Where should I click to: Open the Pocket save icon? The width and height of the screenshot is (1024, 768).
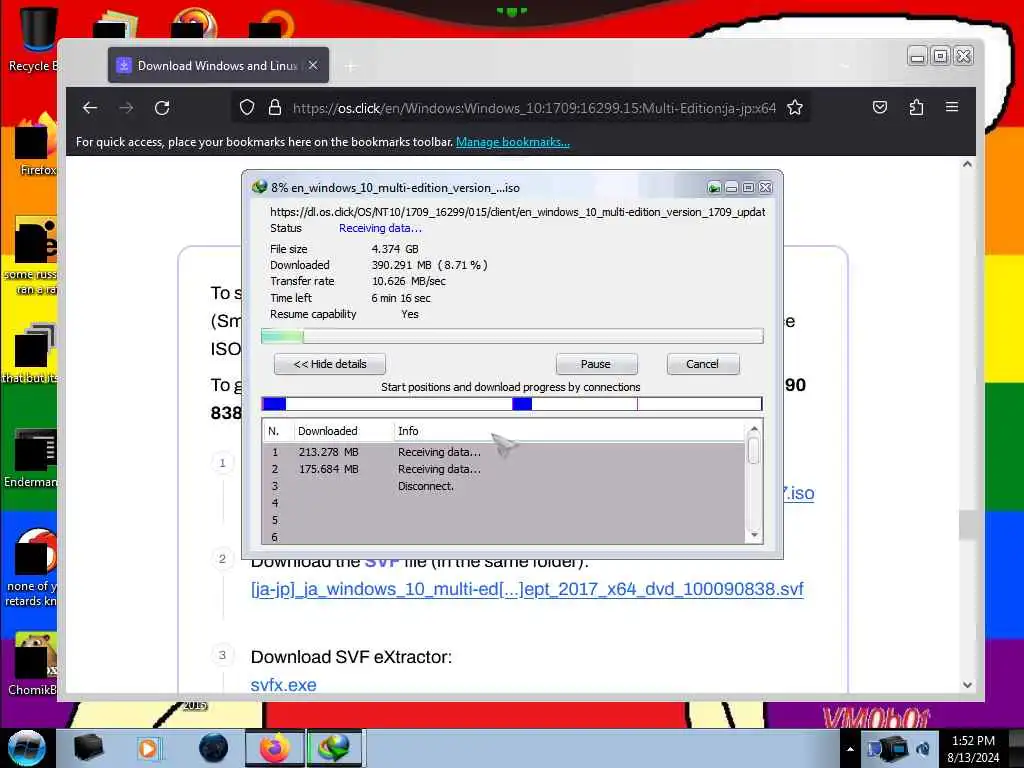pos(880,107)
